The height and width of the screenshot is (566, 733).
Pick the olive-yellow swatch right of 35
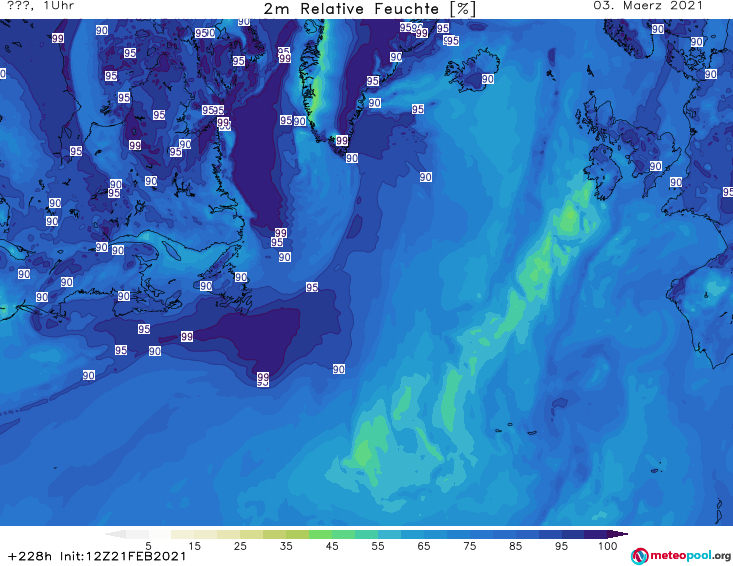click(x=297, y=534)
